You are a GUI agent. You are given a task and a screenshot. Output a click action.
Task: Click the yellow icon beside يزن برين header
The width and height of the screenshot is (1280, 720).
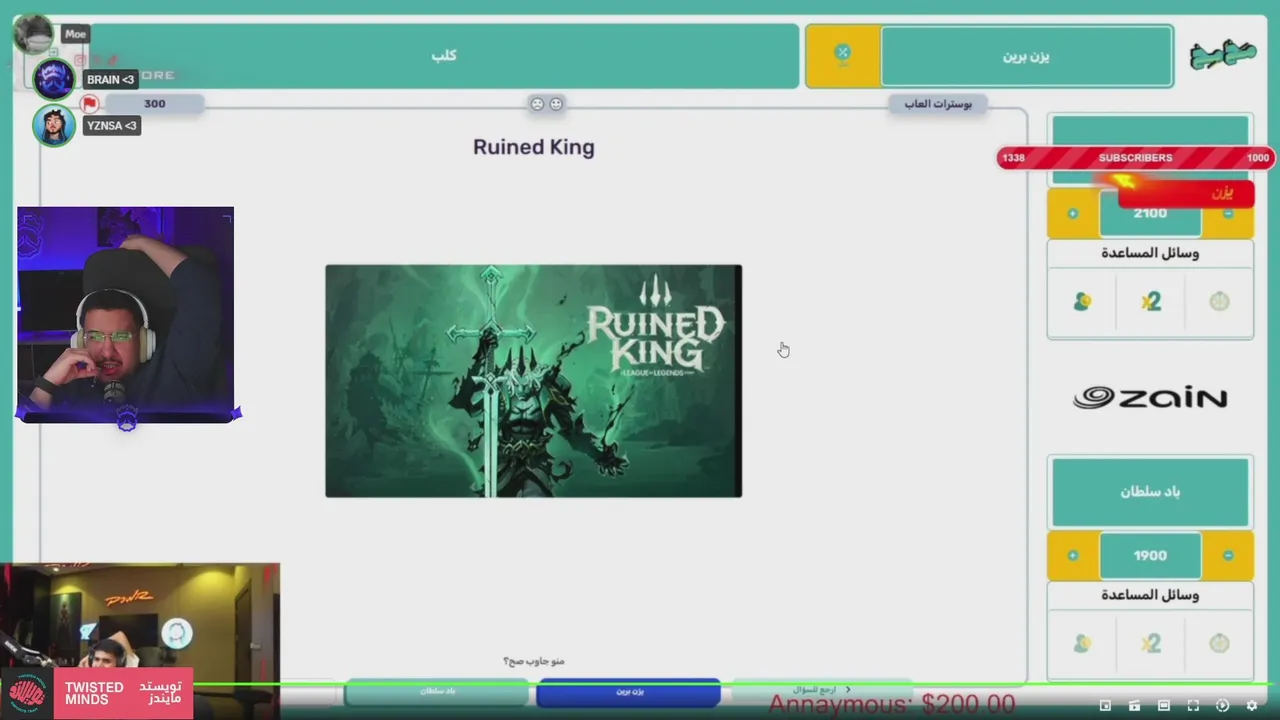[843, 56]
